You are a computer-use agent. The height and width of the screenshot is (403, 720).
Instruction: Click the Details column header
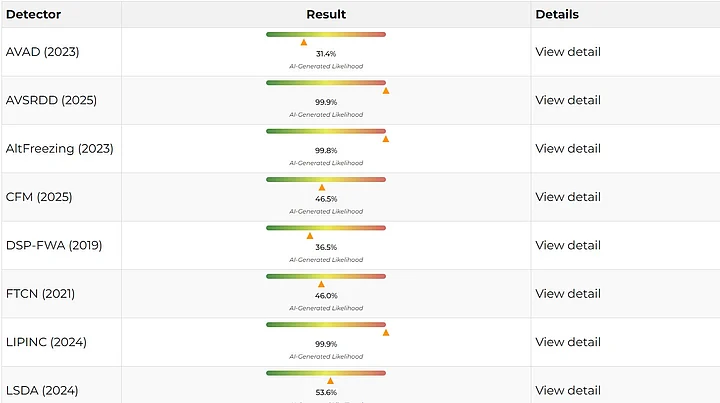pos(557,14)
